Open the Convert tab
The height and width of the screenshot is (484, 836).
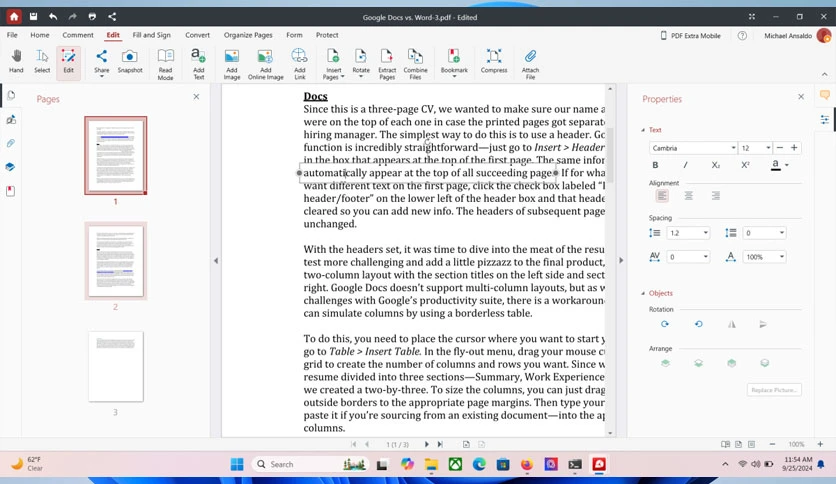tap(197, 35)
